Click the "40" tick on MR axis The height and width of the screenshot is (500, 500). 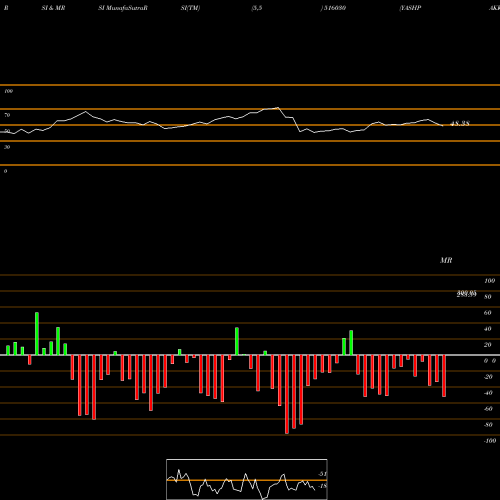click(488, 329)
